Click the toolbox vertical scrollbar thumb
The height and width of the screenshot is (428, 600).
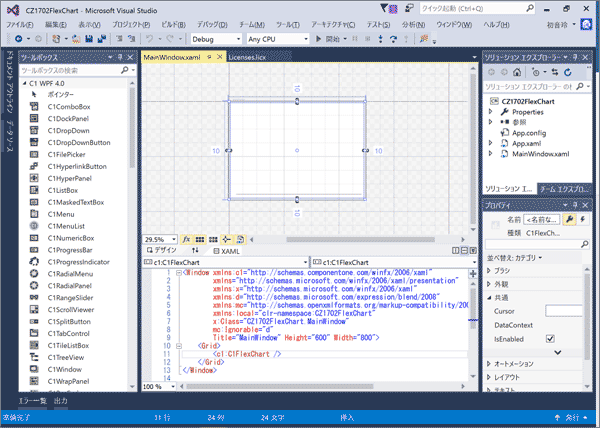coord(132,128)
